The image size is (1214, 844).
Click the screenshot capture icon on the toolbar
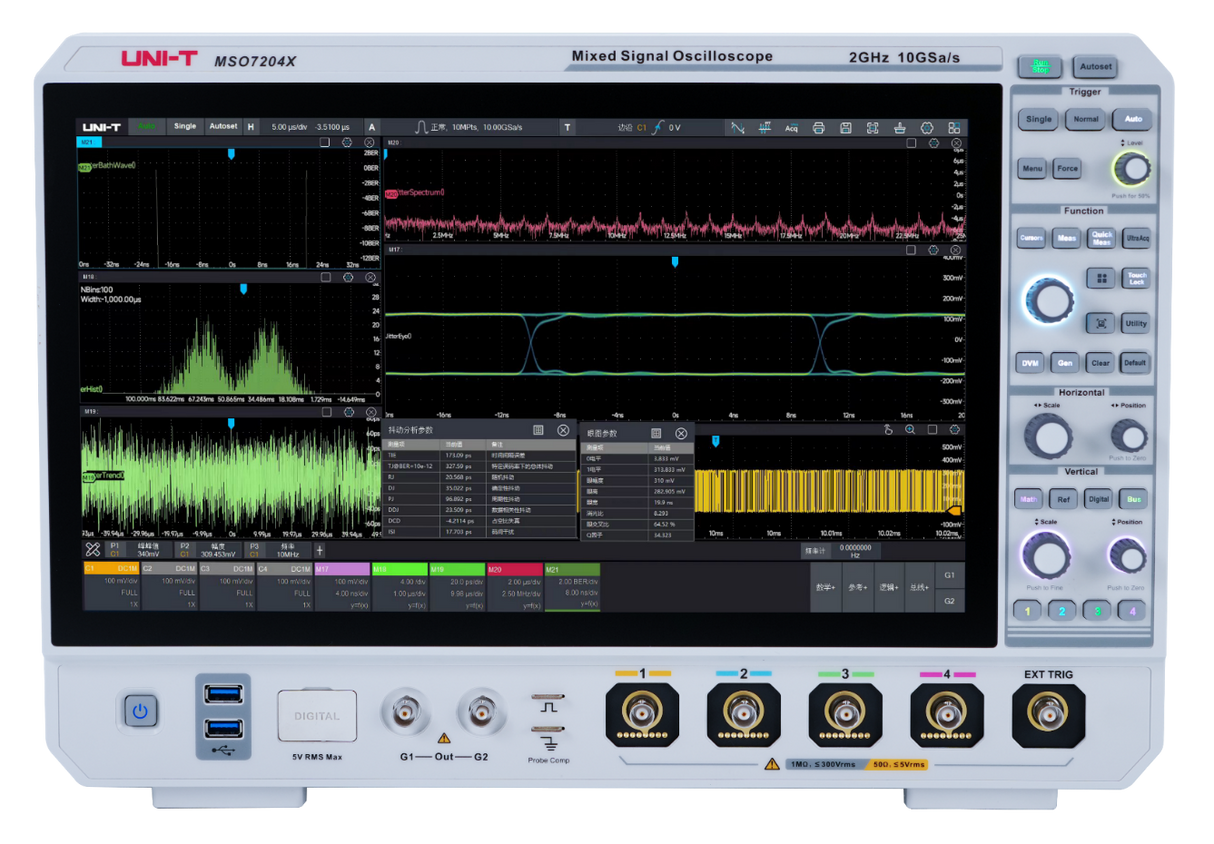tap(873, 127)
